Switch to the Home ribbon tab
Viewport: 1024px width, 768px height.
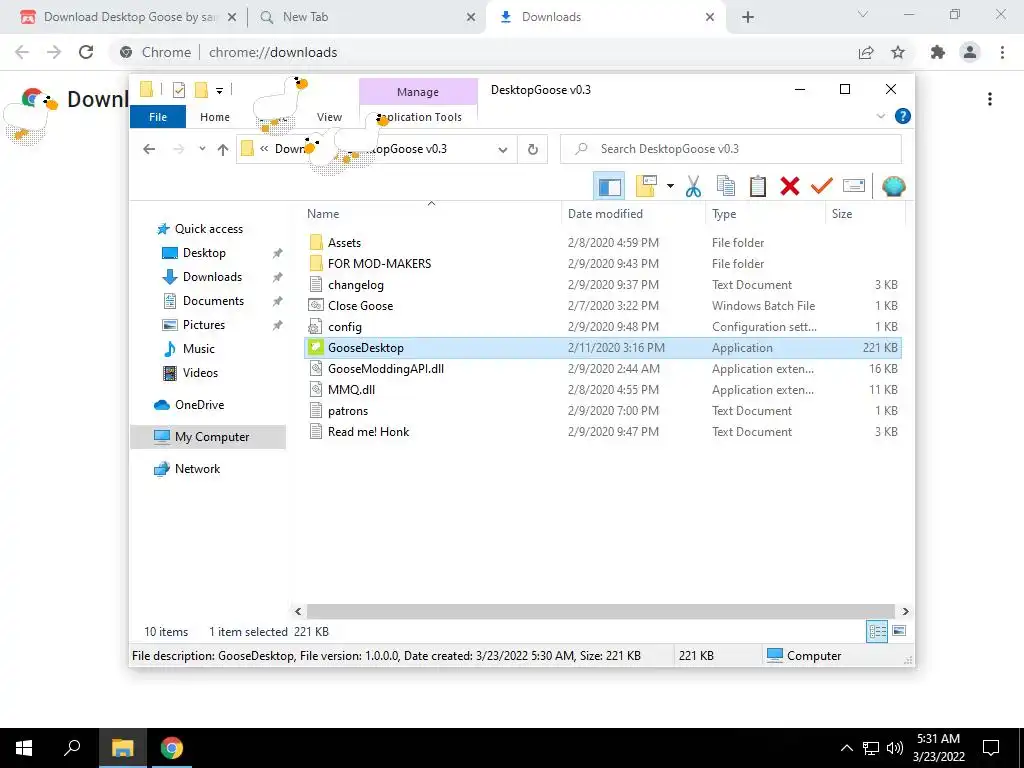(x=215, y=117)
